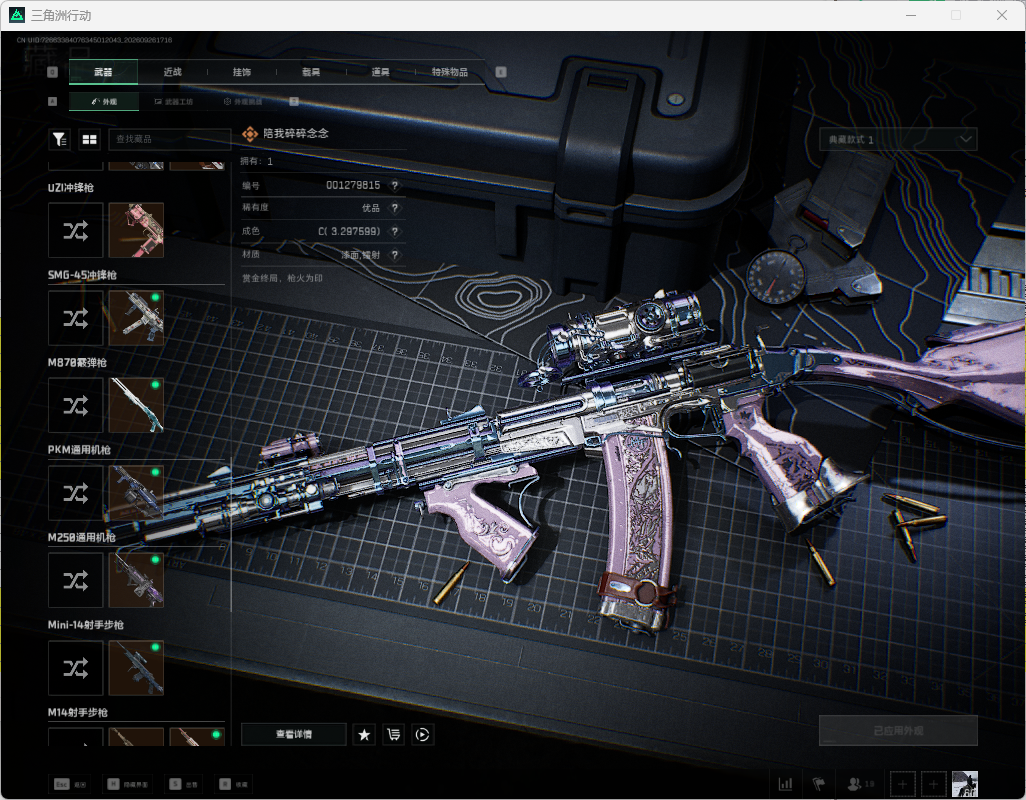This screenshot has width=1026, height=800.
Task: Go to the 特殊物品 tab
Action: click(x=450, y=72)
